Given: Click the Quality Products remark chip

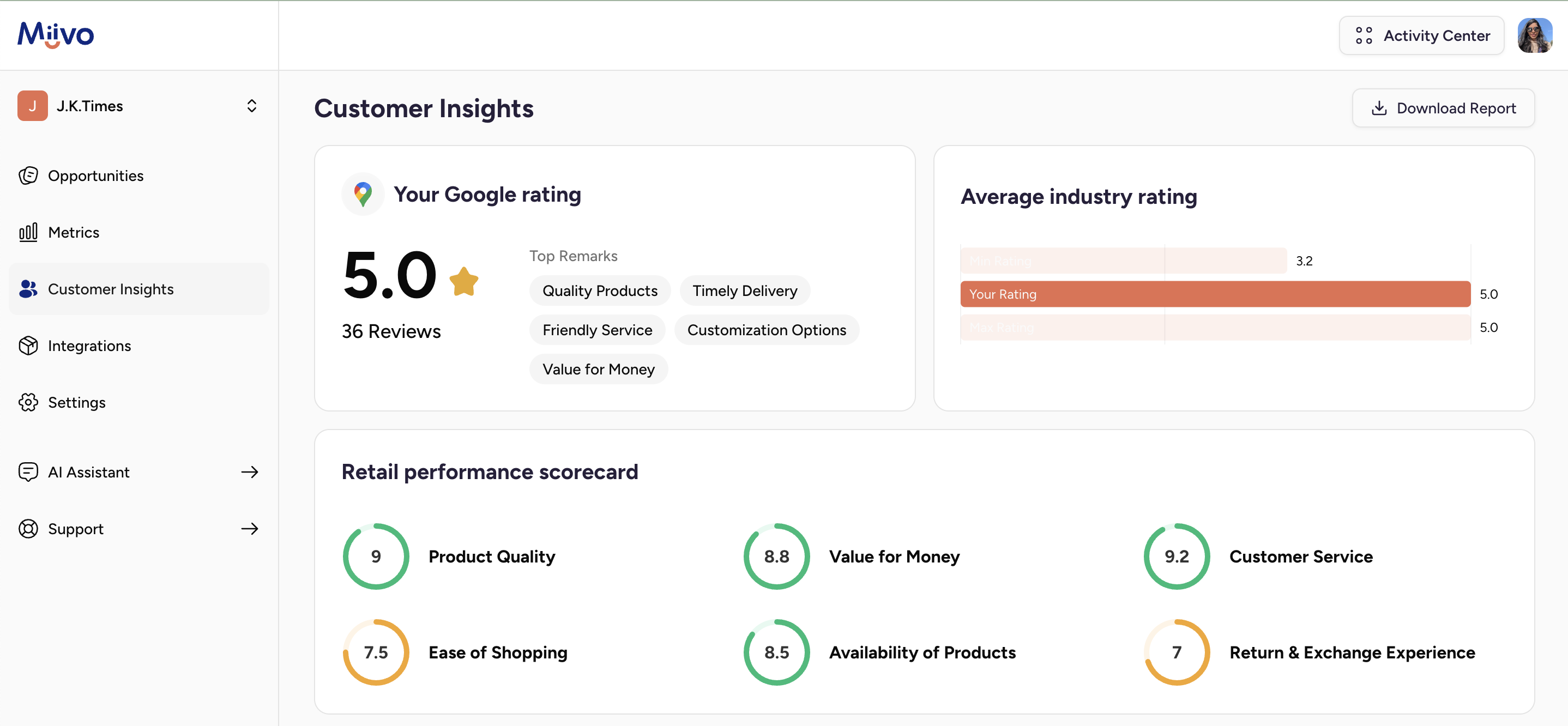Looking at the screenshot, I should (x=600, y=291).
